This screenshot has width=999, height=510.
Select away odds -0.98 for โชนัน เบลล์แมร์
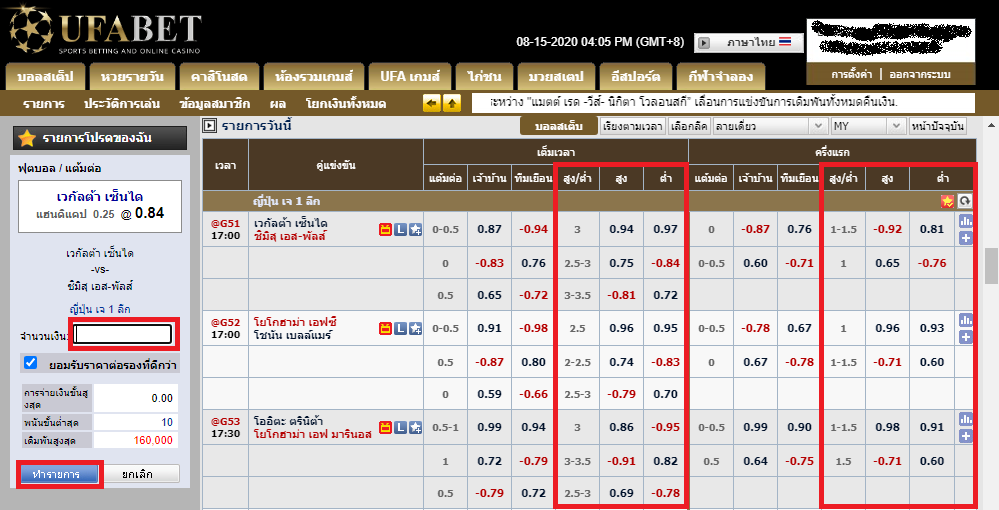tap(533, 328)
